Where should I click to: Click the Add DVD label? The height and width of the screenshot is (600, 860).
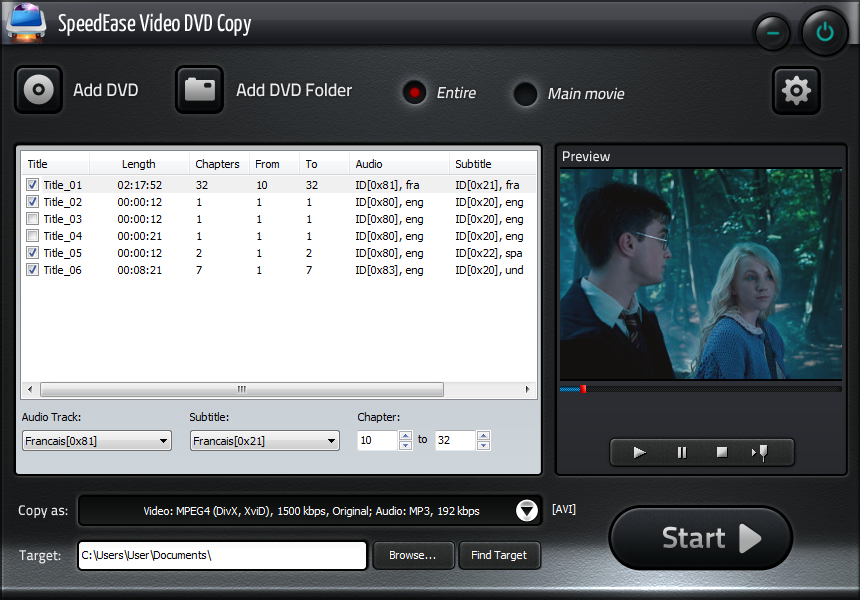point(106,90)
